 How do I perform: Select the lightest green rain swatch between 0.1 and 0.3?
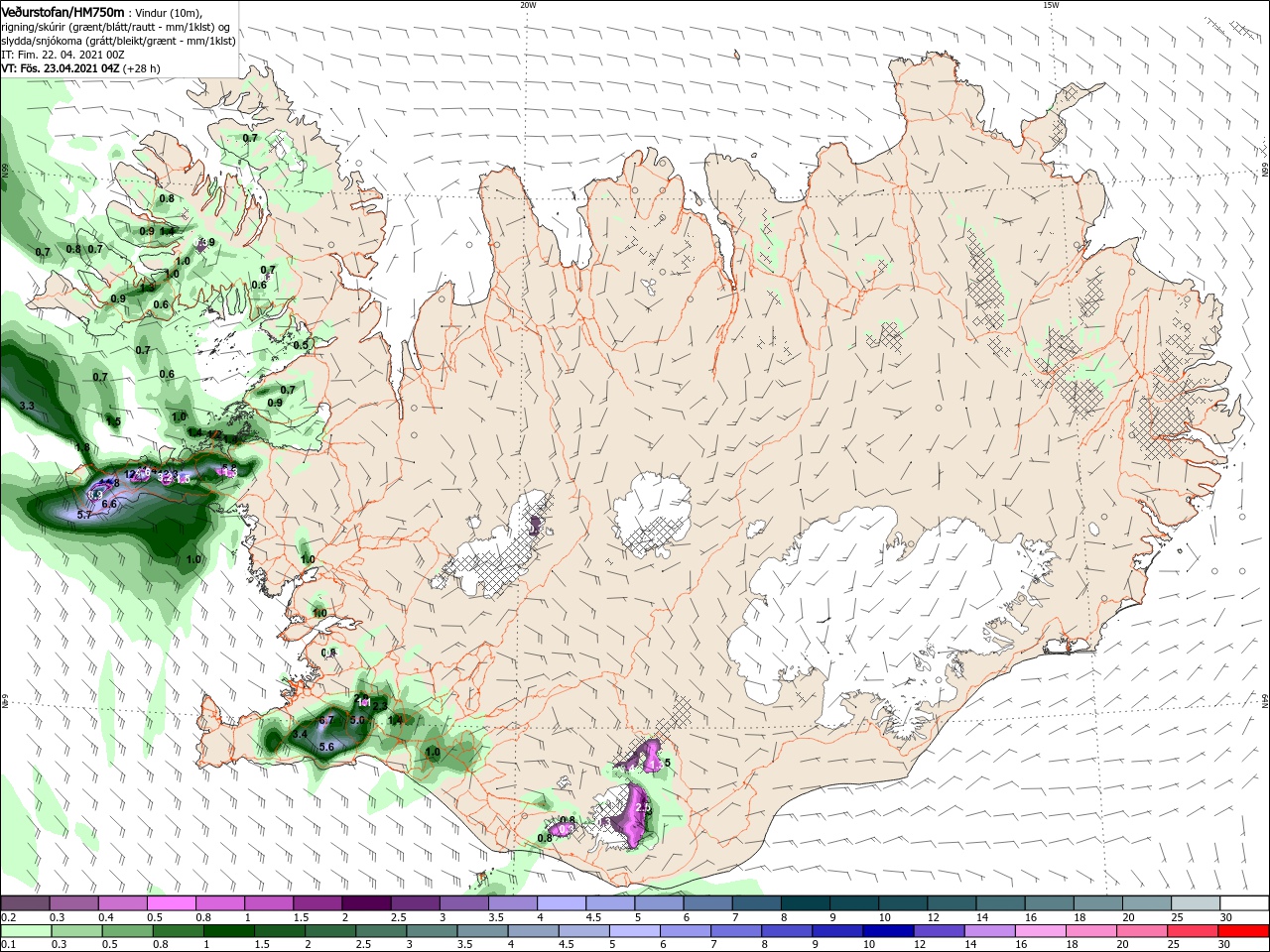[26, 931]
